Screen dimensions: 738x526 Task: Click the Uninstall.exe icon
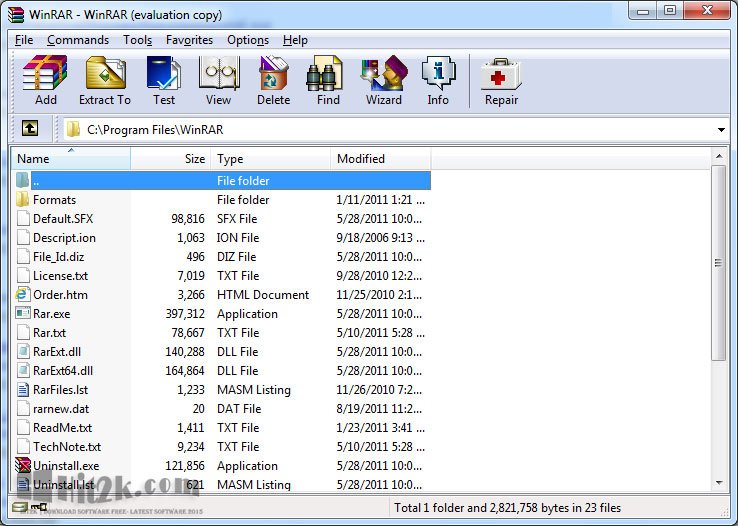tap(23, 465)
